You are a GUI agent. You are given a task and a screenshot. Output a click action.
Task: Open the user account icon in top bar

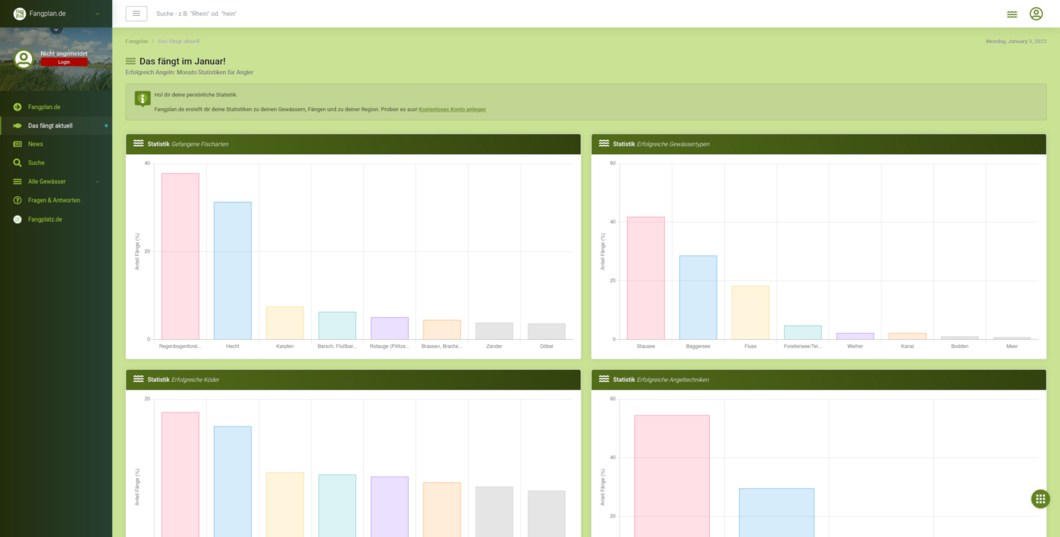coord(1036,14)
